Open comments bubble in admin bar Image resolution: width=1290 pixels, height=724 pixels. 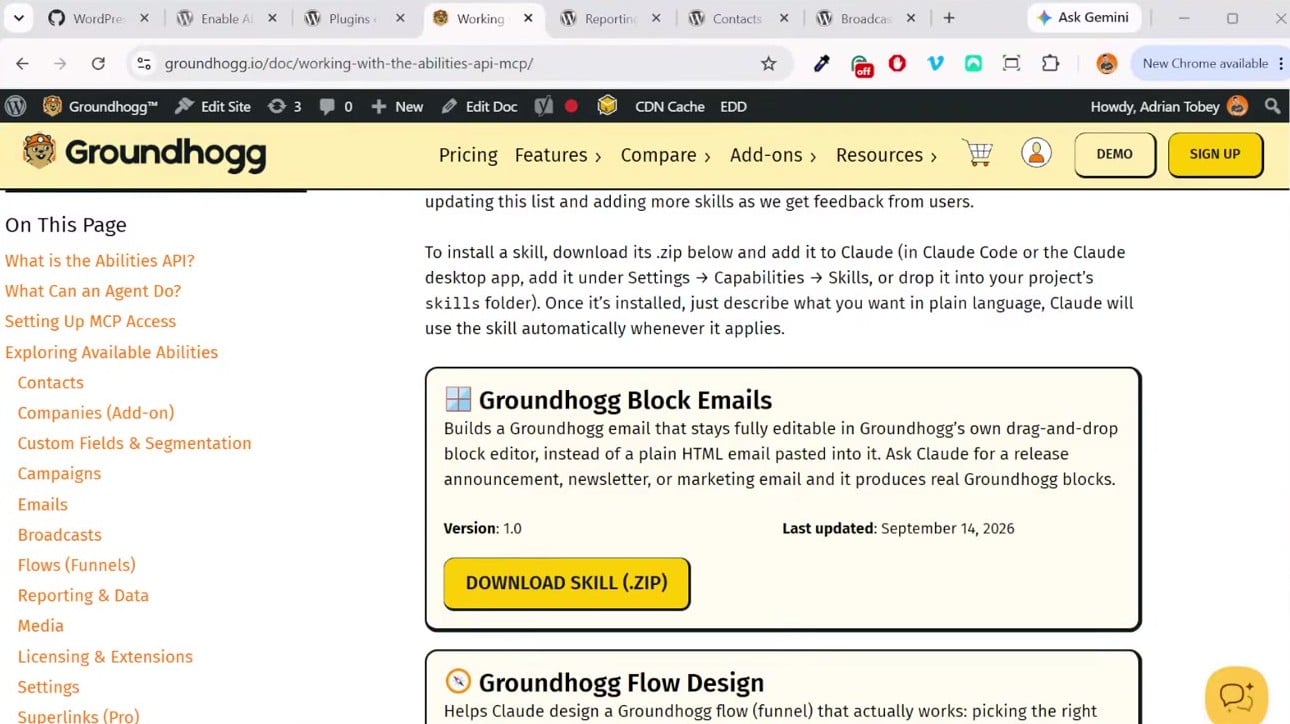336,106
